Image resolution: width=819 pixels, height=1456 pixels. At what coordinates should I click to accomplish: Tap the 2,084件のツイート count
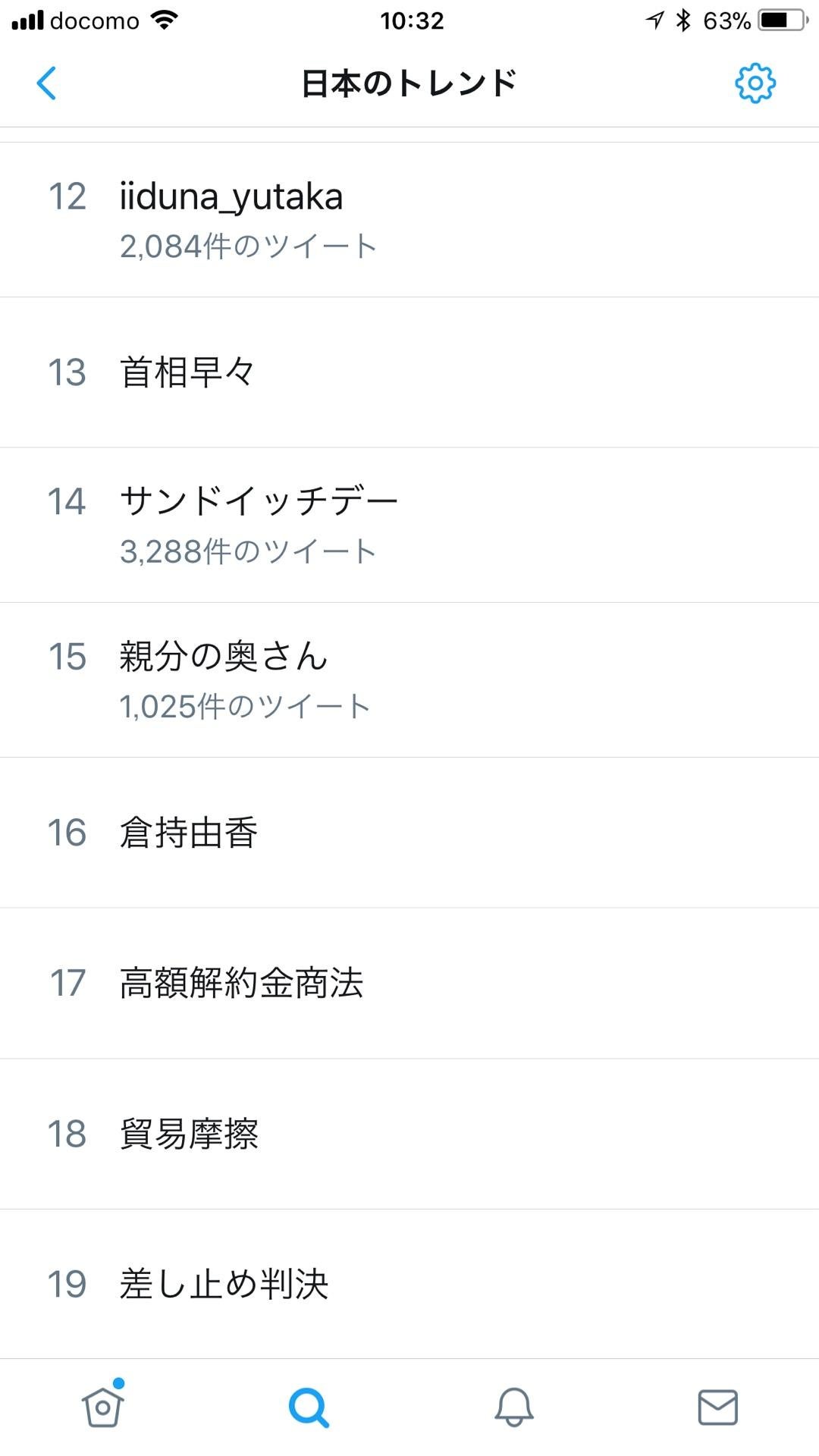tap(248, 246)
